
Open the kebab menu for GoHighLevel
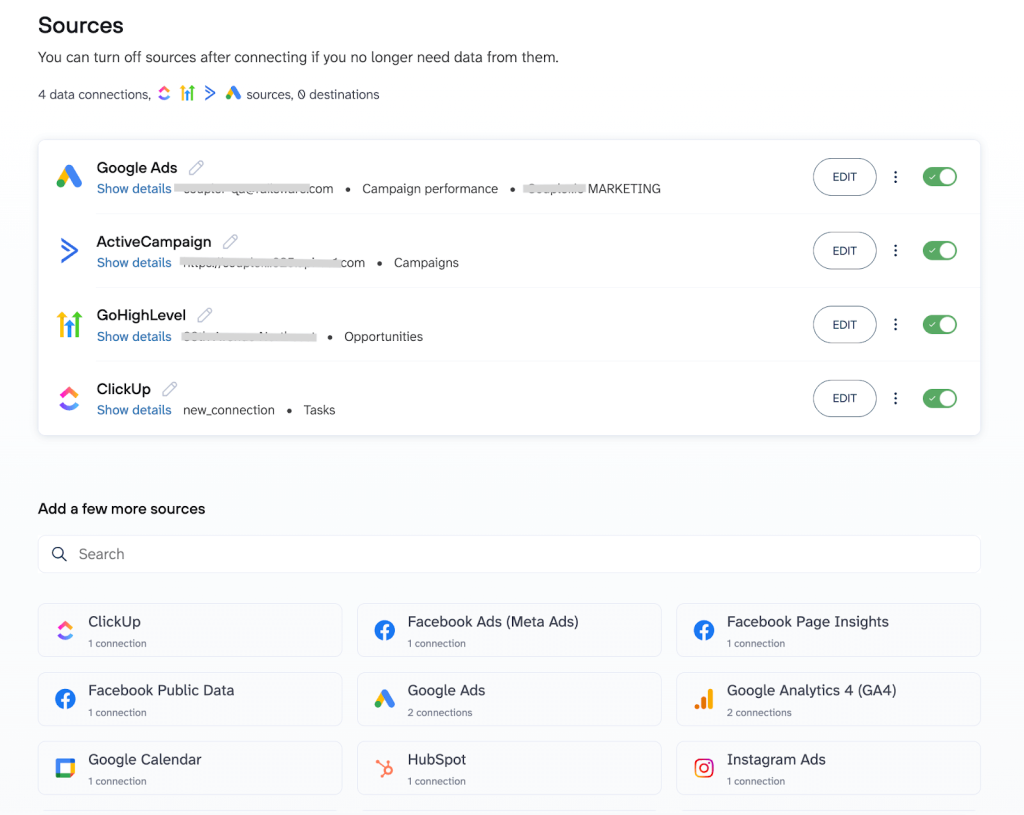pyautogui.click(x=896, y=325)
